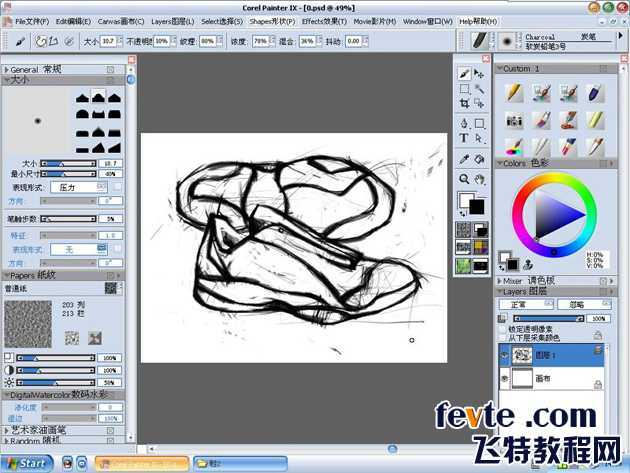The height and width of the screenshot is (473, 630).
Task: Pick the blue pen nib in Custom palette
Action: point(595,92)
